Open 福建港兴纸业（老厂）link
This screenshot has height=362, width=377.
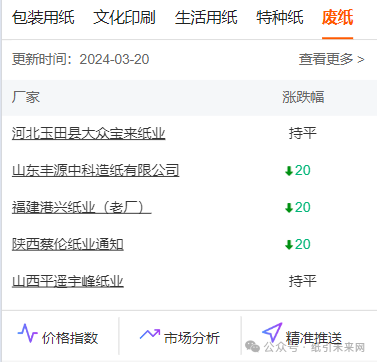click(82, 207)
